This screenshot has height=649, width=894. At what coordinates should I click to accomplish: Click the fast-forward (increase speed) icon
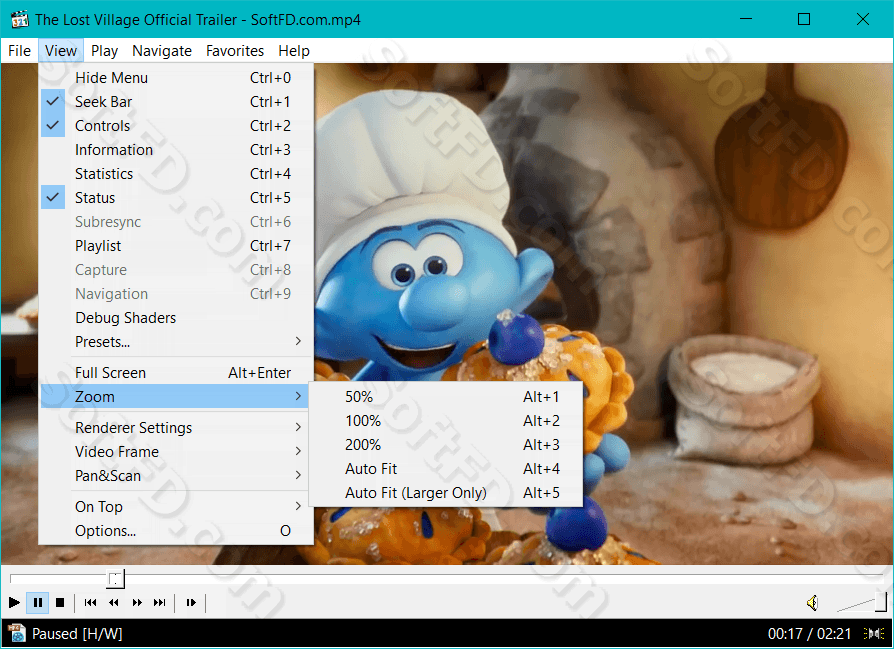[137, 602]
